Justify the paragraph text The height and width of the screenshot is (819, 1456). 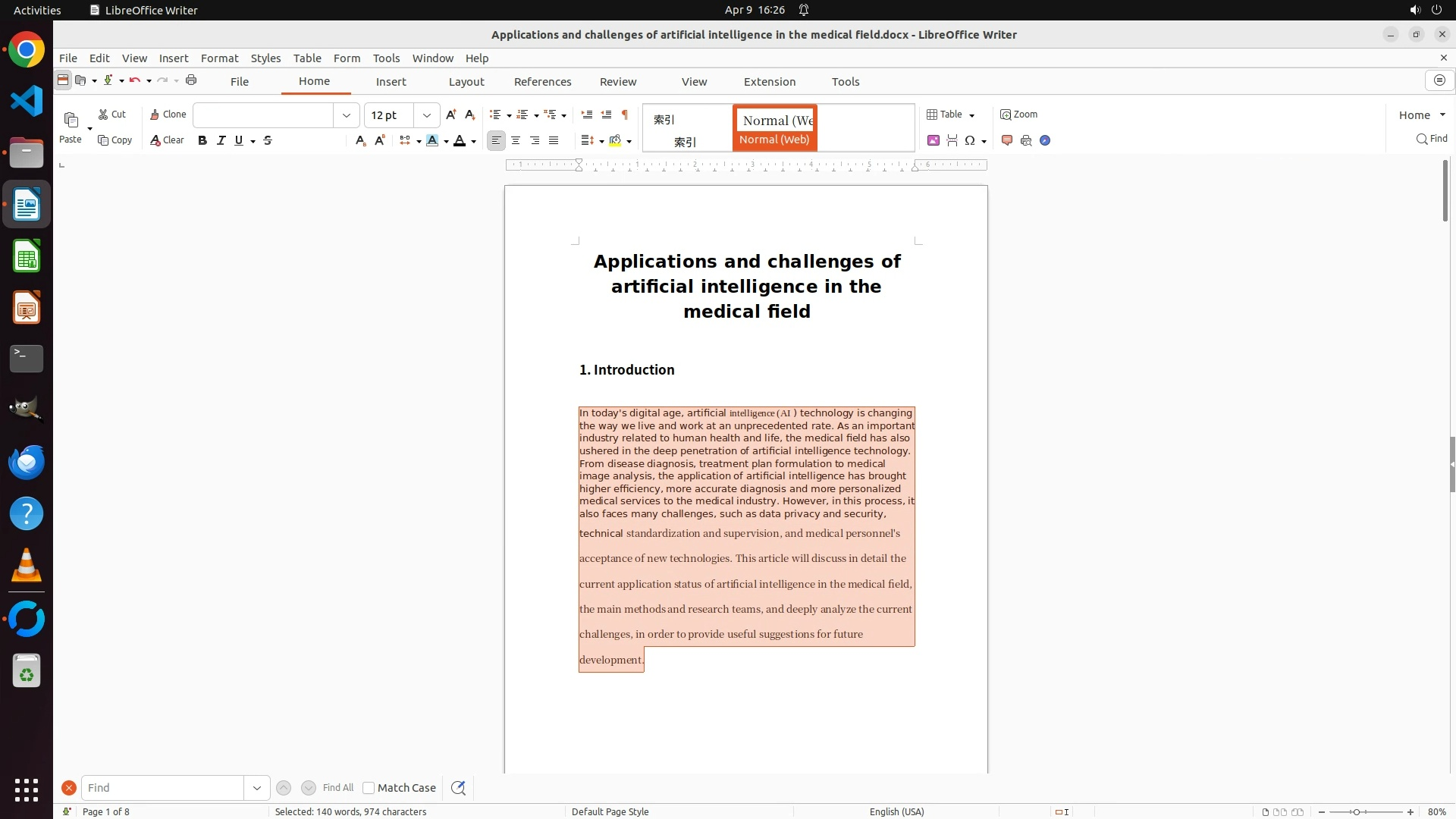(x=554, y=140)
